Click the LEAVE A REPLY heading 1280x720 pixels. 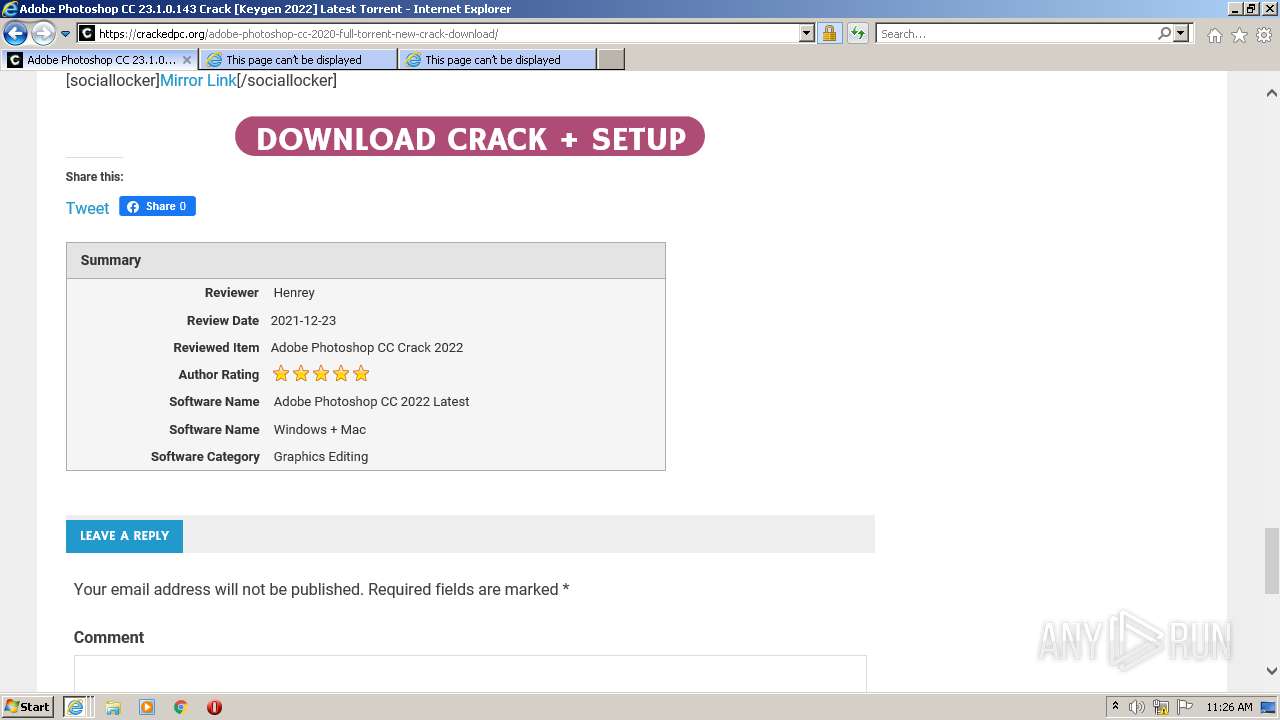coord(124,536)
